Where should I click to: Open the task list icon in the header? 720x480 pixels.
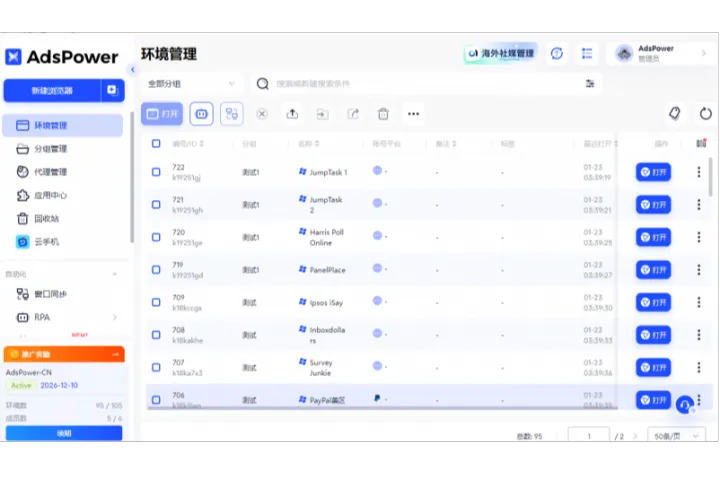(587, 54)
